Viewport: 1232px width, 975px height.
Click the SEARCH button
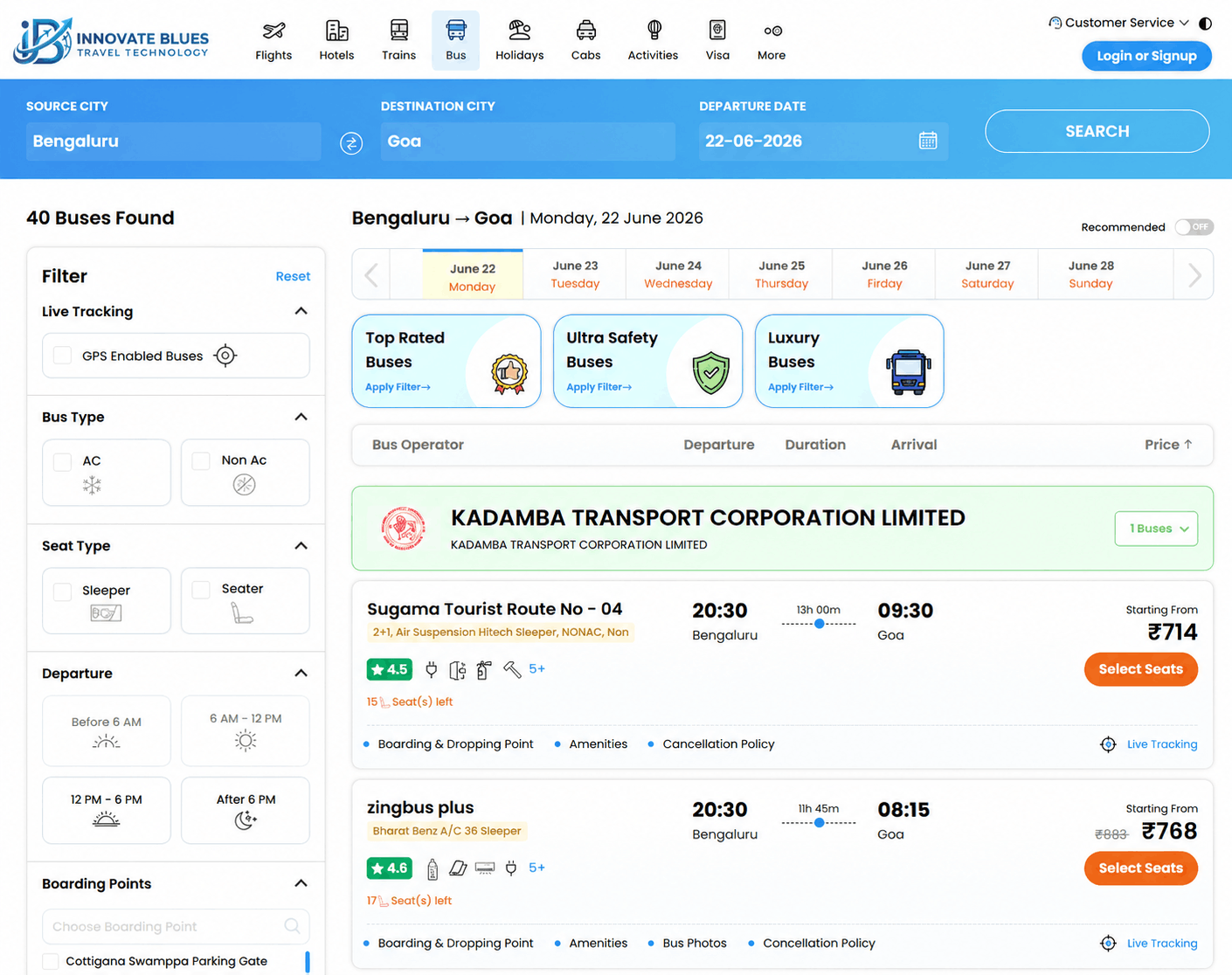click(1097, 131)
